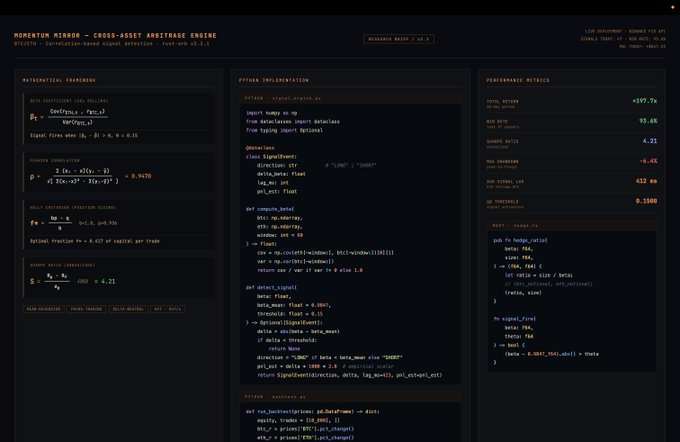
Task: Click the Max Drawdown metric label
Action: click(x=502, y=161)
